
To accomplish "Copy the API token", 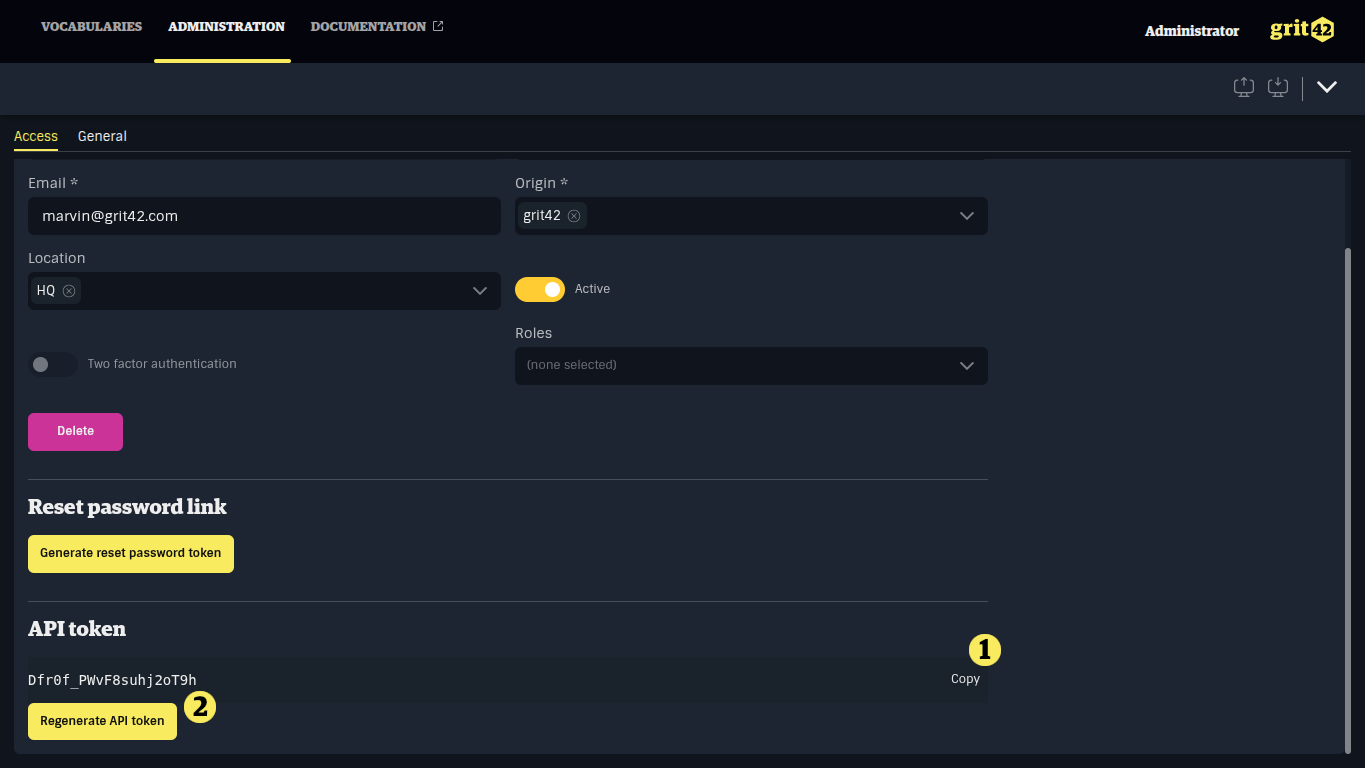I will pos(965,678).
